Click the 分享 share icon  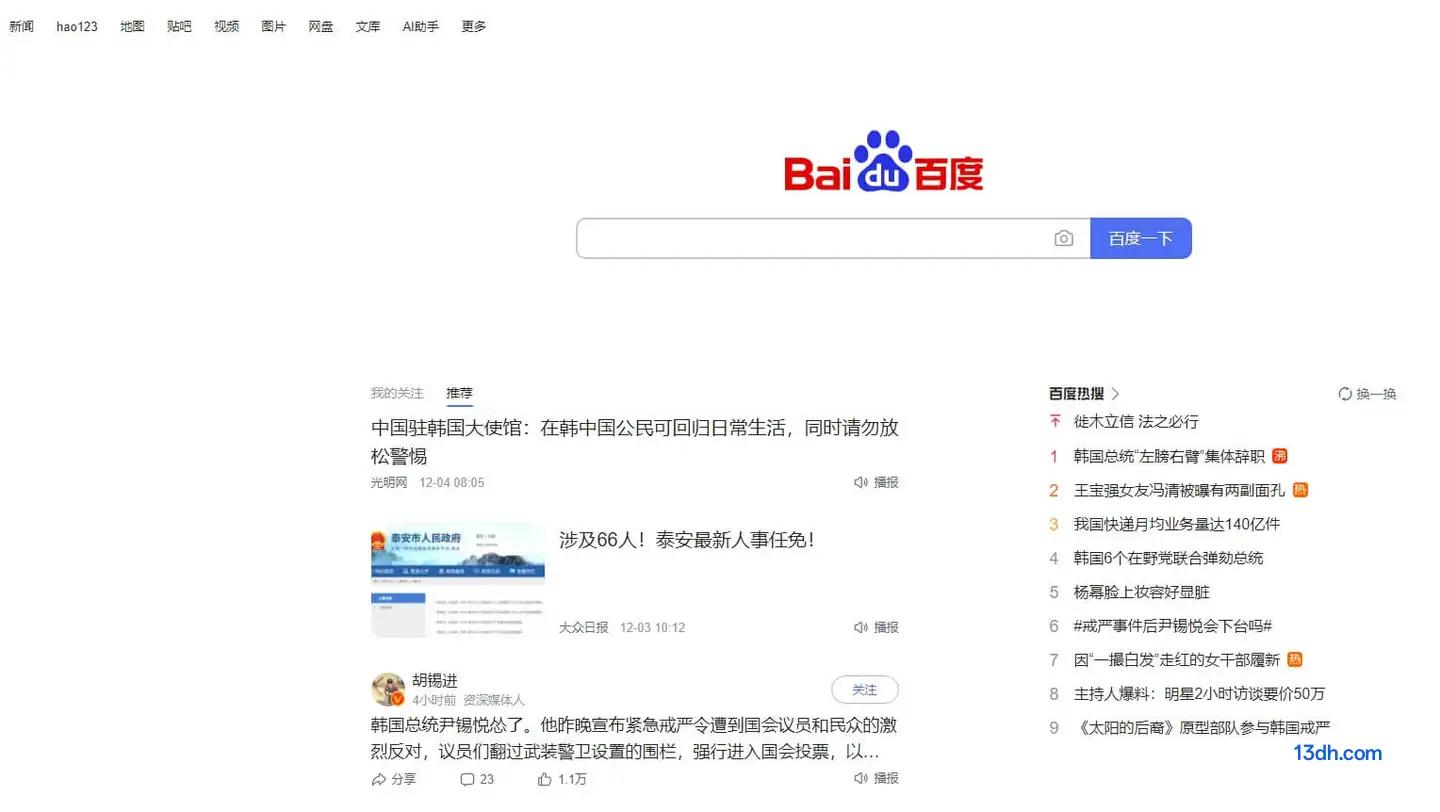(379, 779)
